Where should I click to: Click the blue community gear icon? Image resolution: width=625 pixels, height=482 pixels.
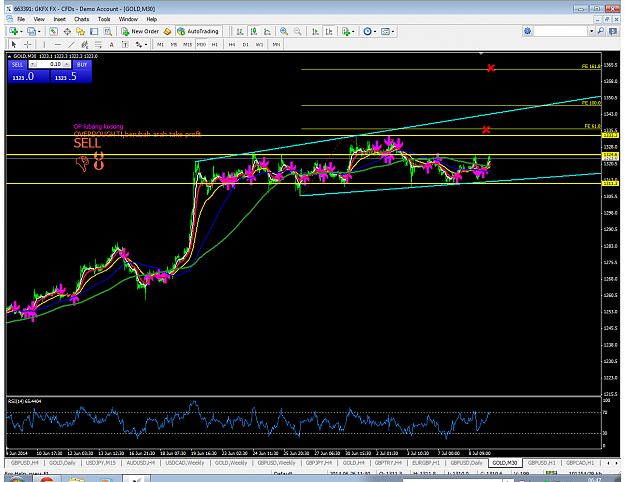pyautogui.click(x=528, y=31)
